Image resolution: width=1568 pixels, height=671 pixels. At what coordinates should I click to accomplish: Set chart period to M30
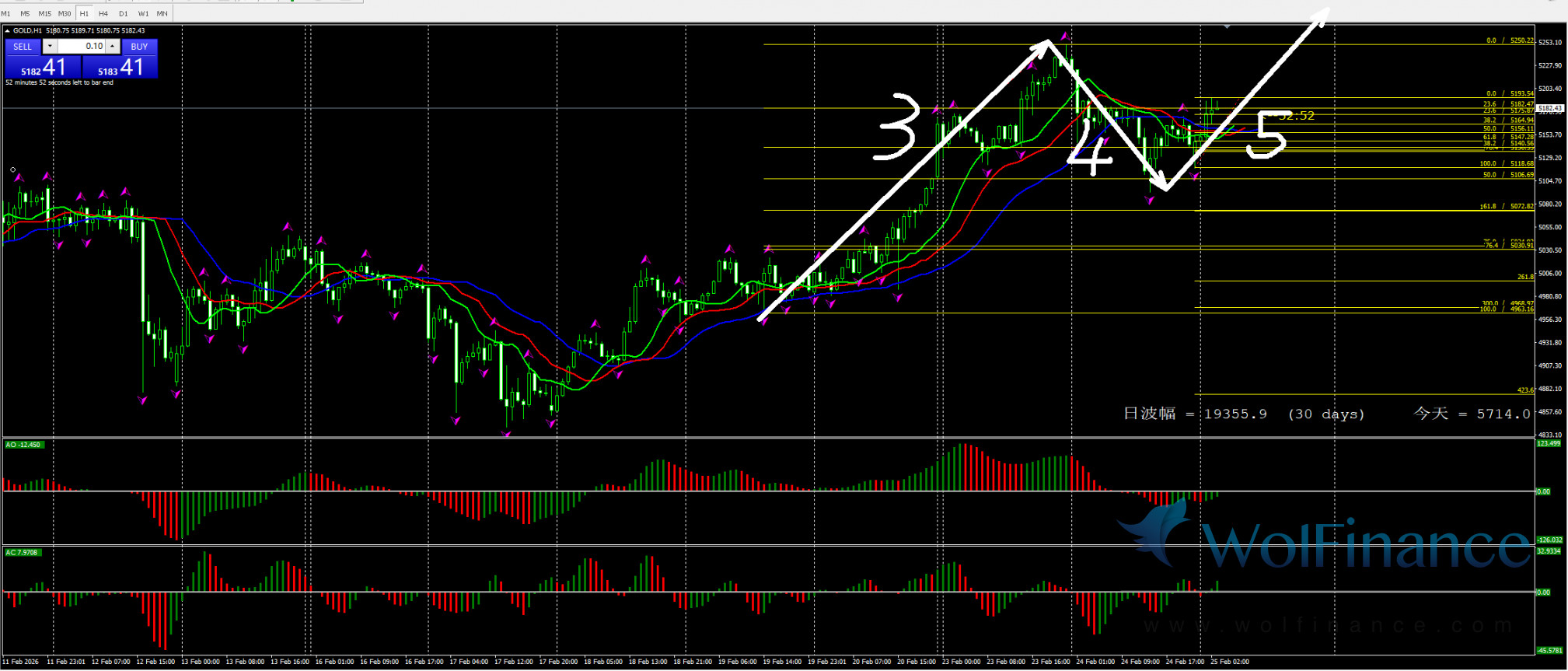[x=65, y=13]
